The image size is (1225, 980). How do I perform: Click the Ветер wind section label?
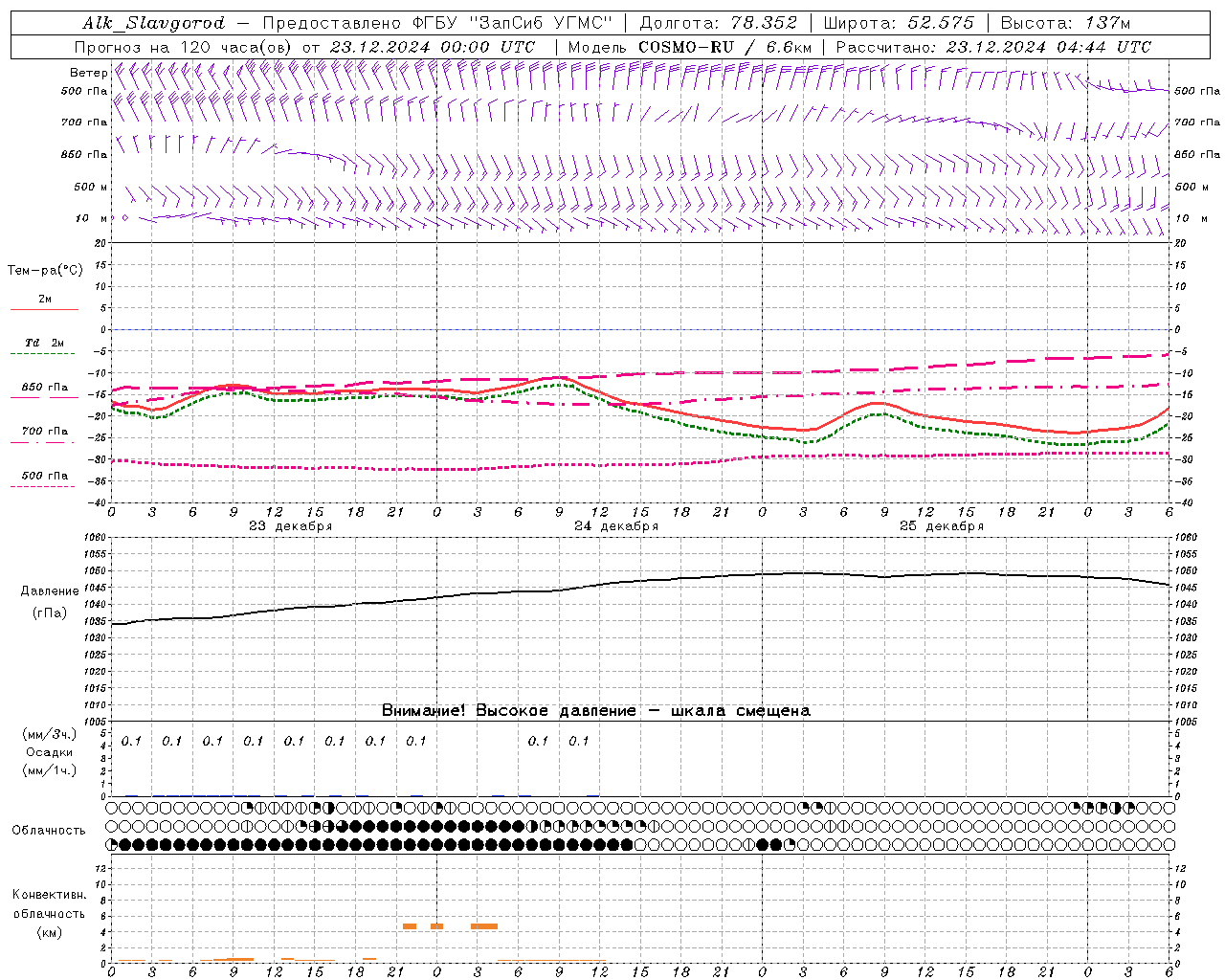pos(88,73)
